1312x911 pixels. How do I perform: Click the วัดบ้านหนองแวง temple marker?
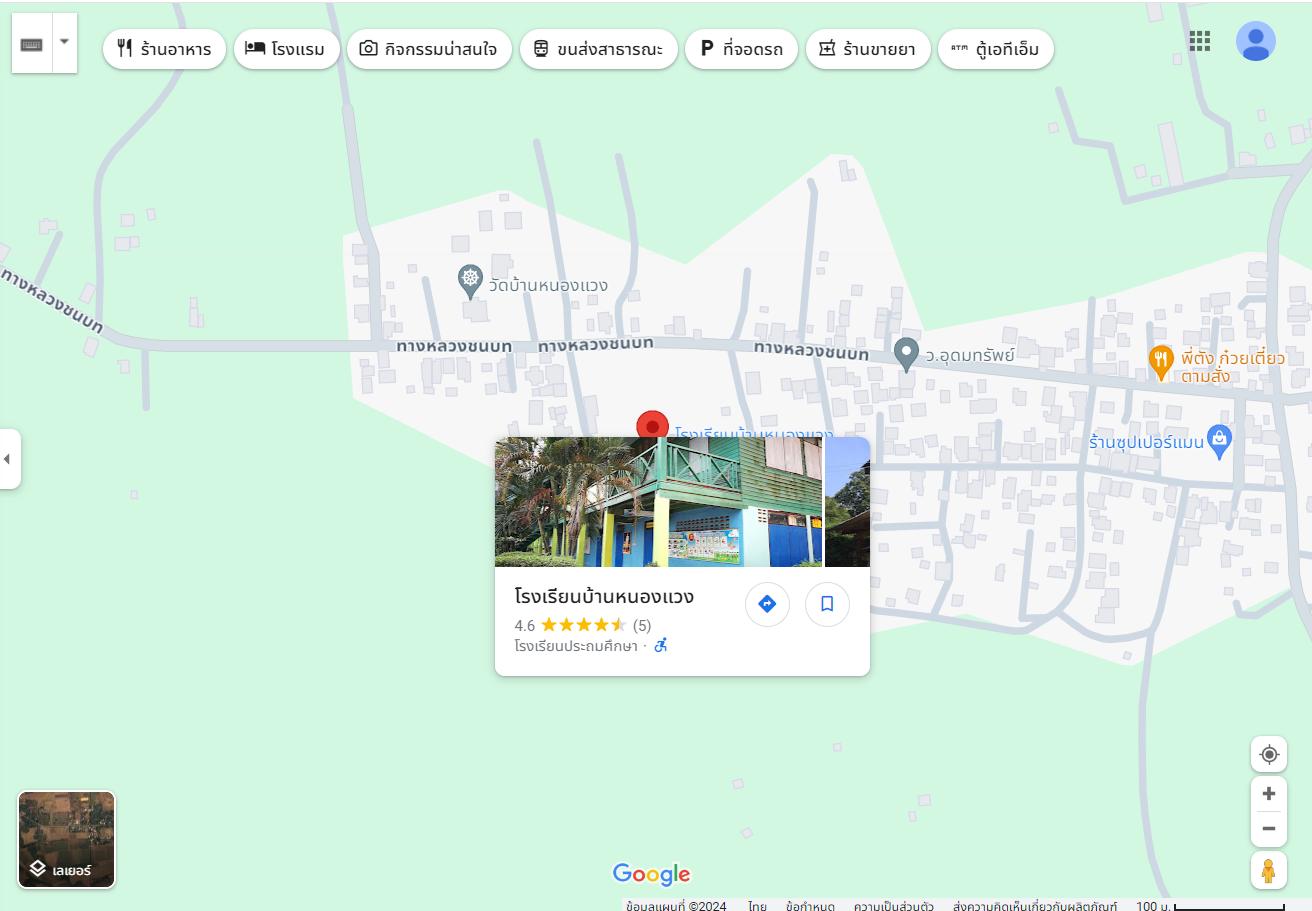(x=470, y=281)
